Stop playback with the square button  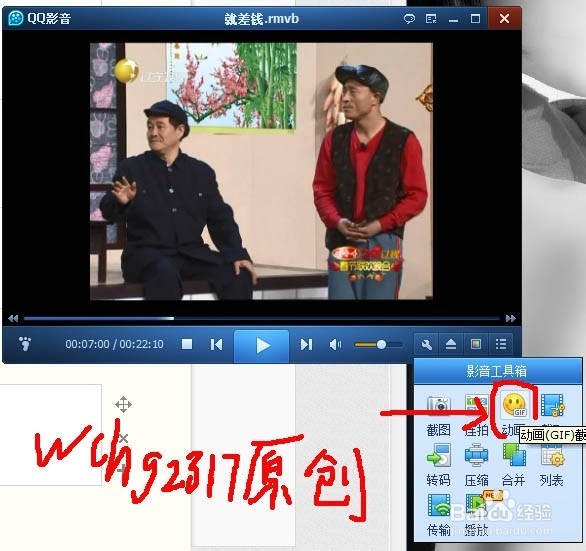pyautogui.click(x=187, y=344)
